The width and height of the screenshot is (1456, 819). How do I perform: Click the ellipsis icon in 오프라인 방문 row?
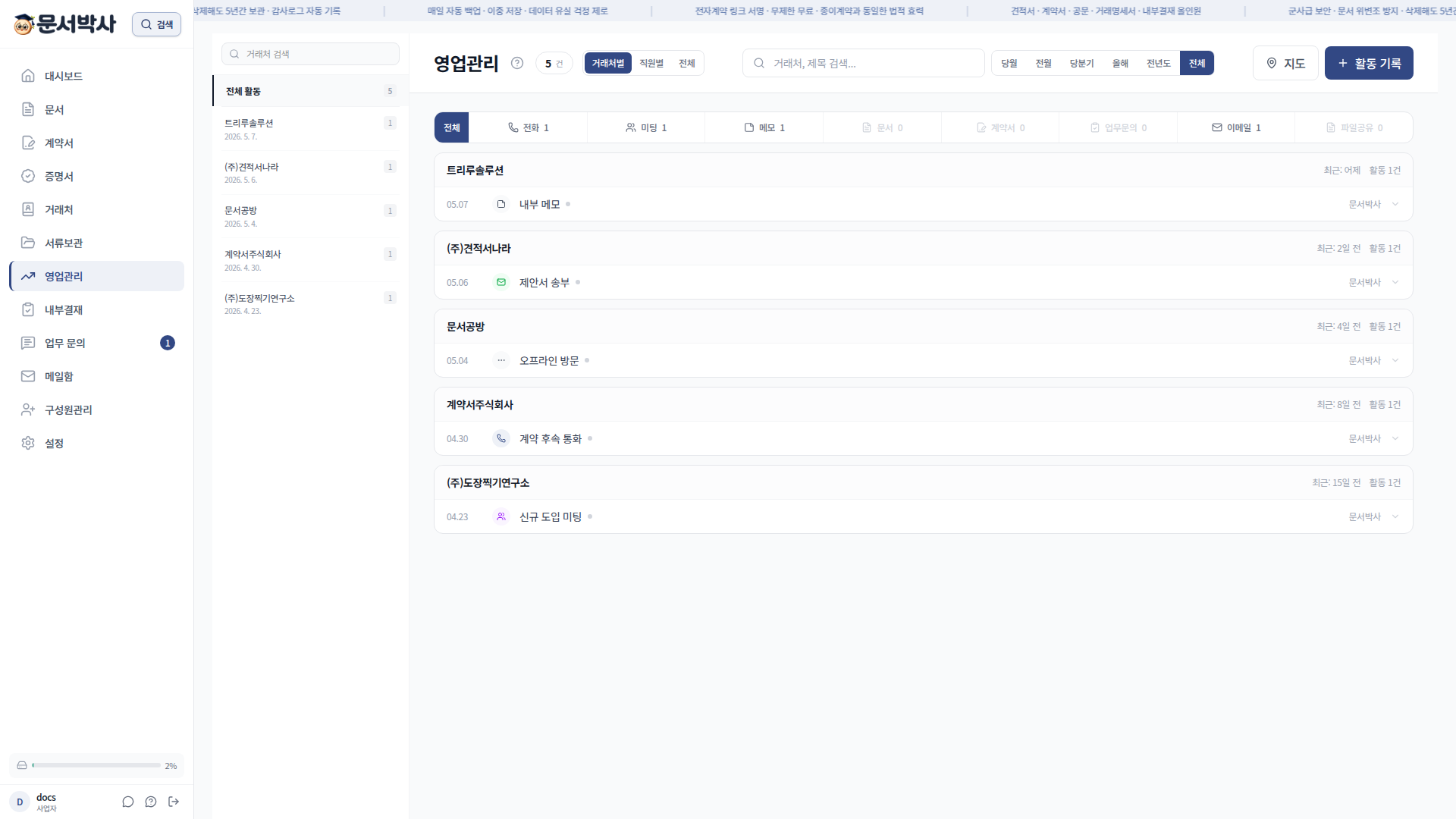(x=501, y=360)
